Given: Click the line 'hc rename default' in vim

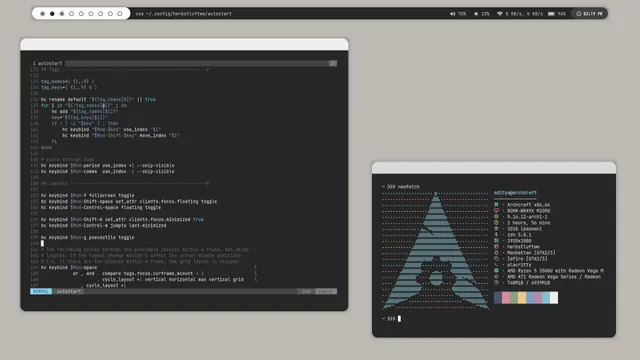Looking at the screenshot, I should 98,99.
